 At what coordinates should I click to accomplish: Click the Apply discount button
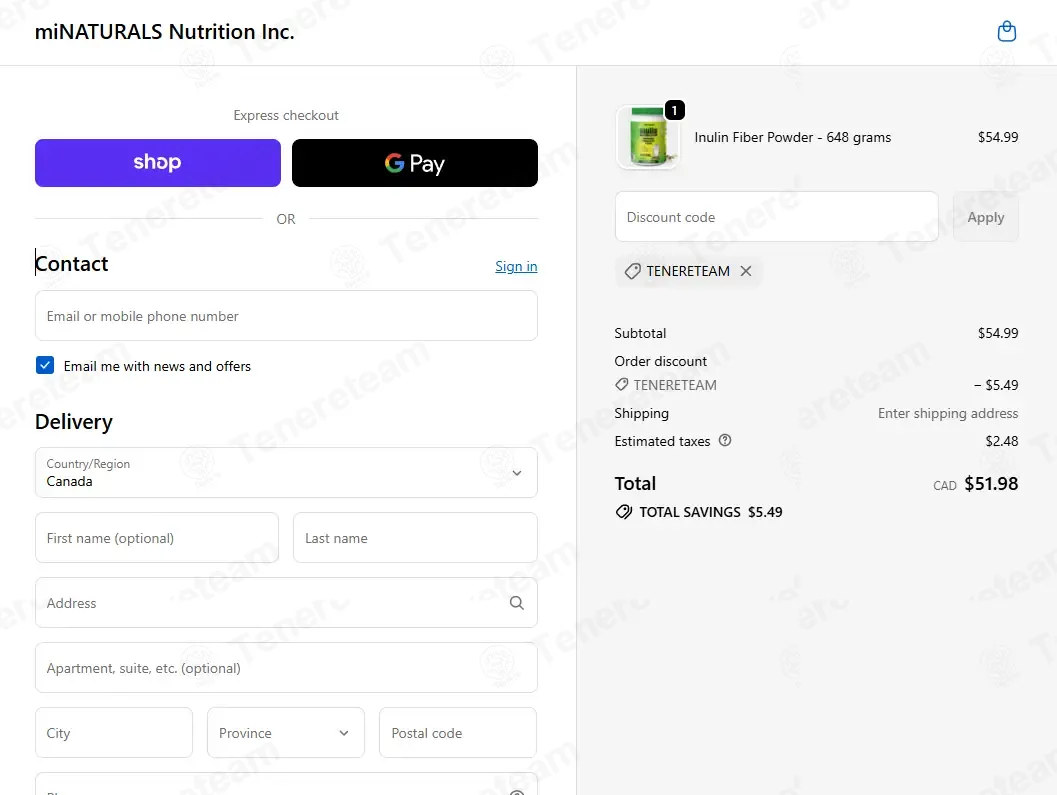[x=986, y=217]
